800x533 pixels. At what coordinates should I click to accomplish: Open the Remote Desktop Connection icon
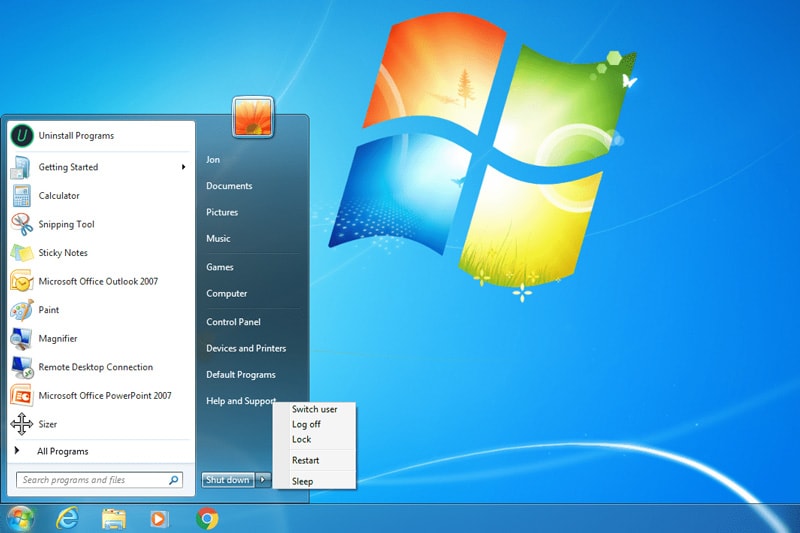[22, 367]
